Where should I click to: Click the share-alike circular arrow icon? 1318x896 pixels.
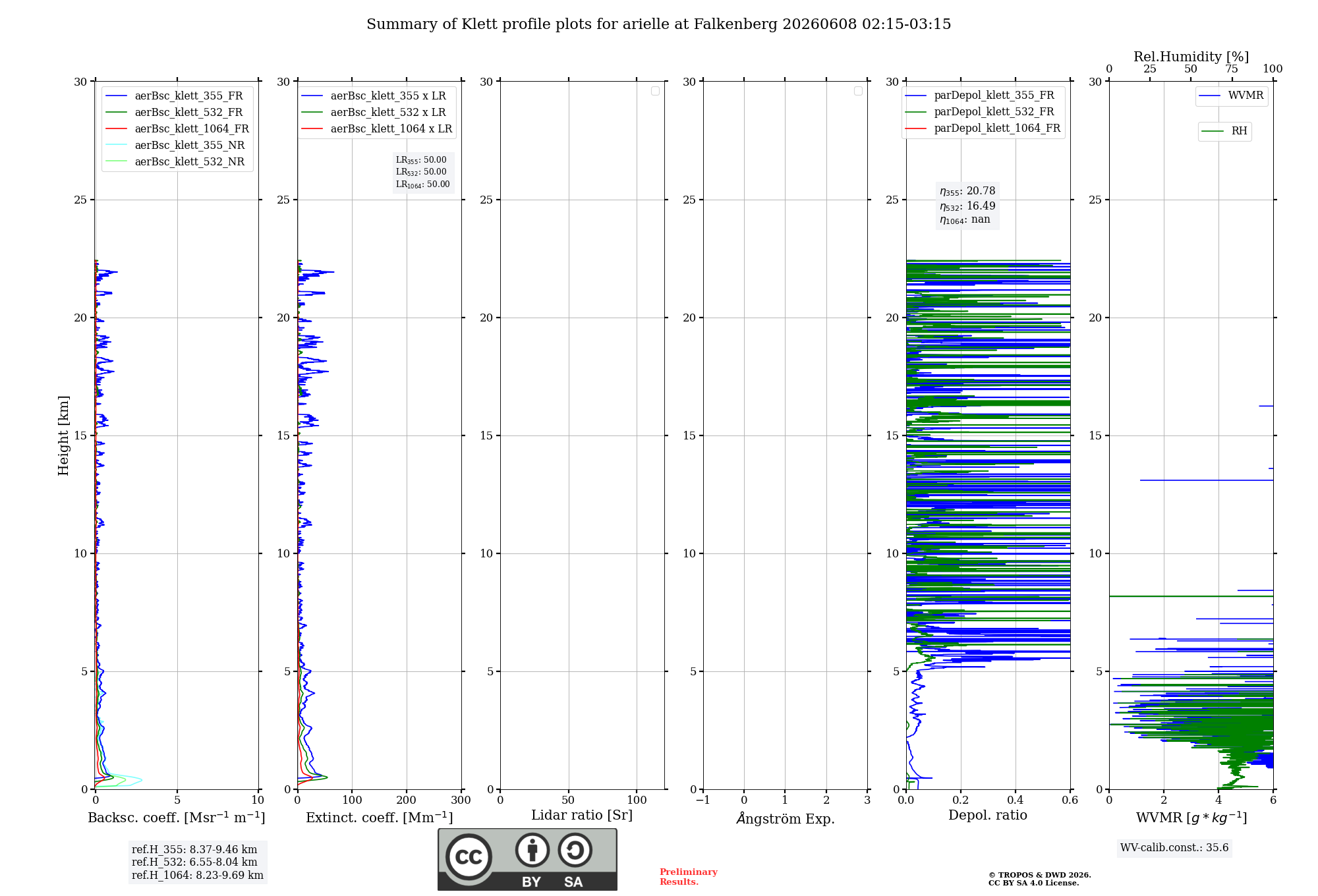575,850
